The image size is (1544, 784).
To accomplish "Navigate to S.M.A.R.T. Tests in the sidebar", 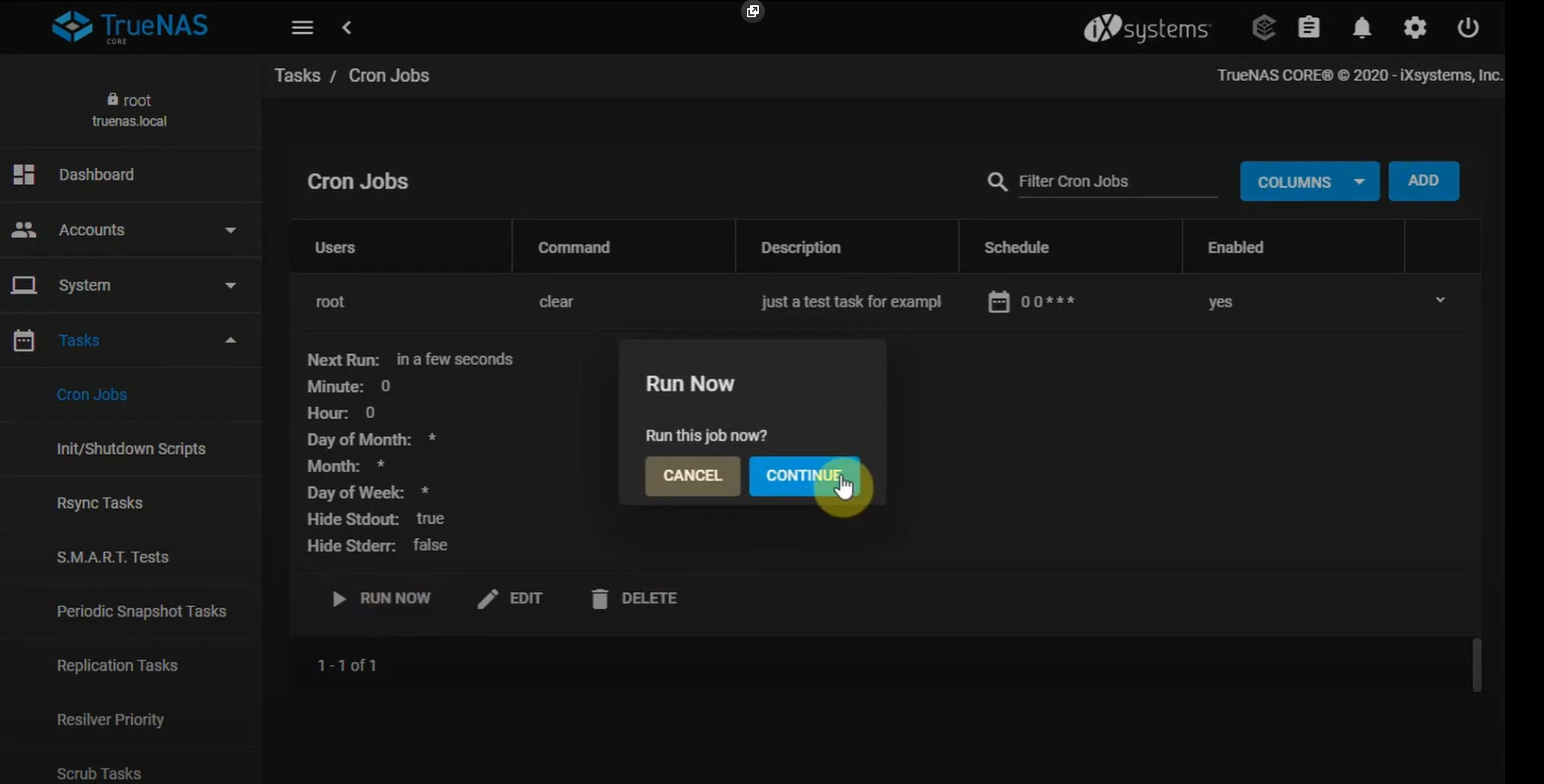I will [x=112, y=557].
